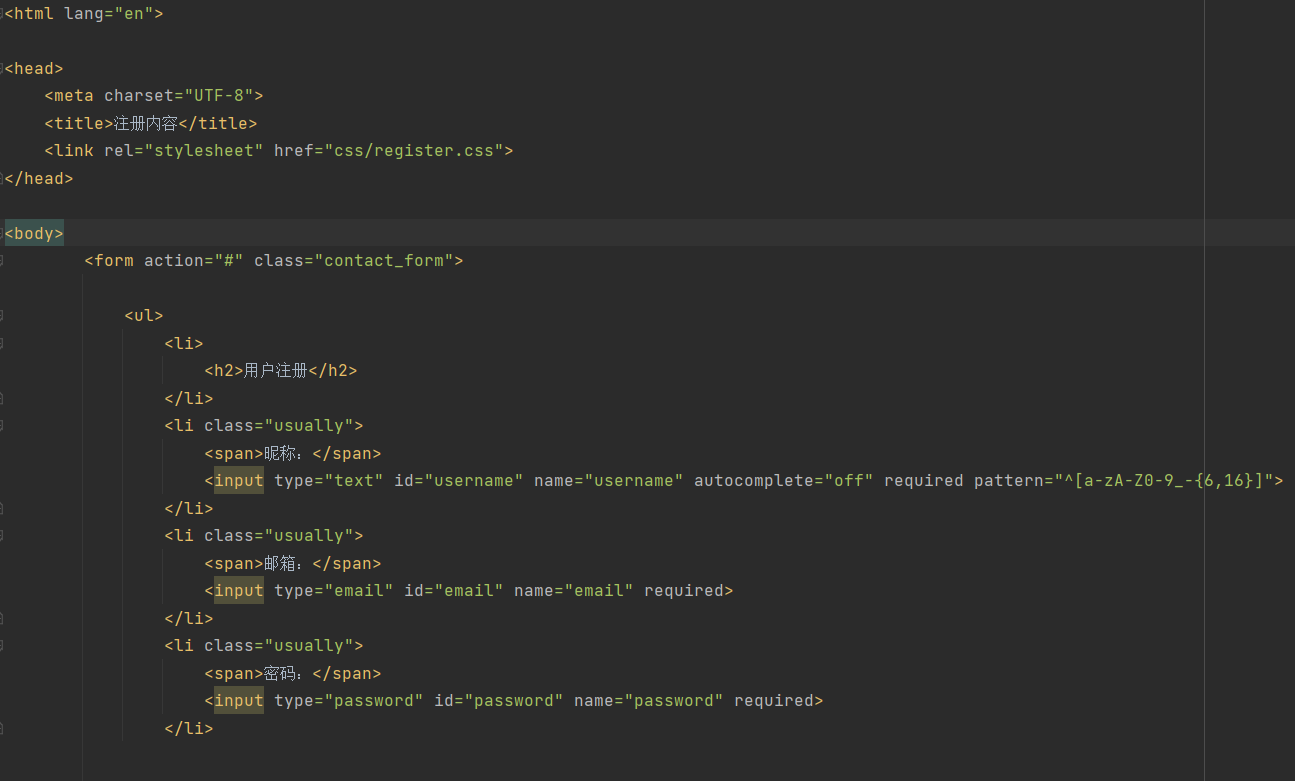Click the highlighted password input tag
Viewport: 1295px width, 781px height.
tap(239, 701)
